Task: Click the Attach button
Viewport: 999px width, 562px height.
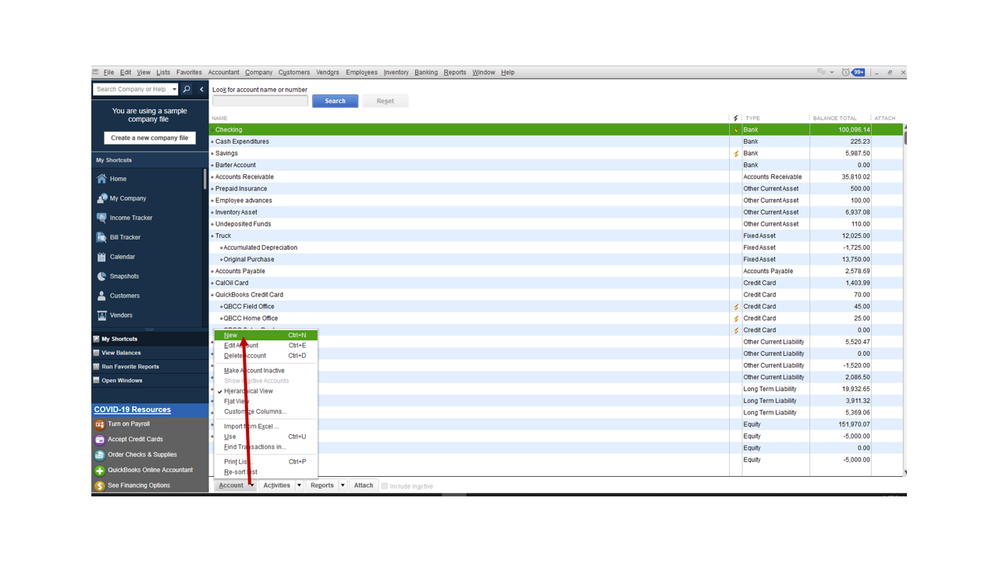Action: pos(364,486)
